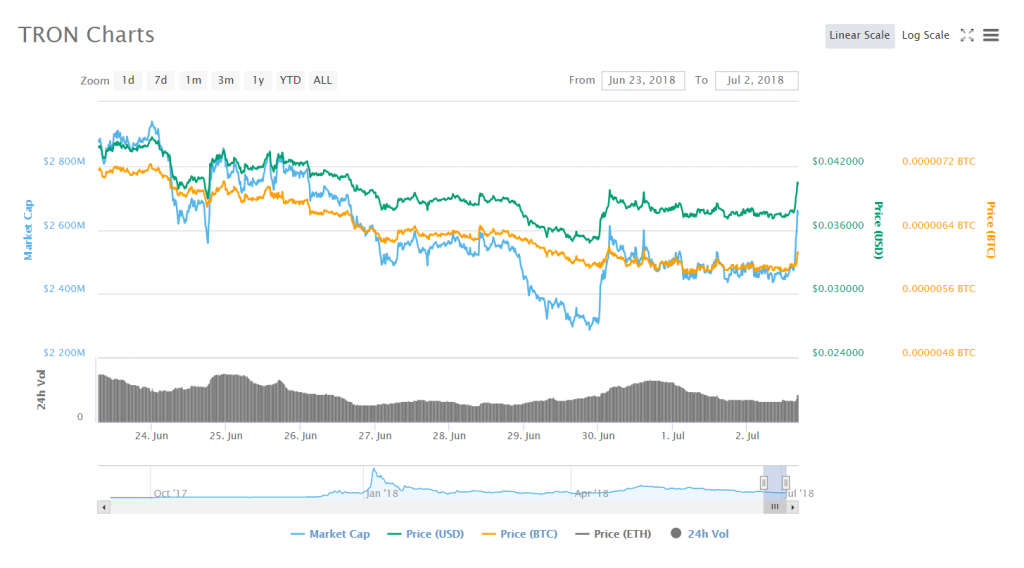Viewport: 1024px width, 568px height.
Task: Click the 0.0000072 BTC label
Action: [938, 161]
